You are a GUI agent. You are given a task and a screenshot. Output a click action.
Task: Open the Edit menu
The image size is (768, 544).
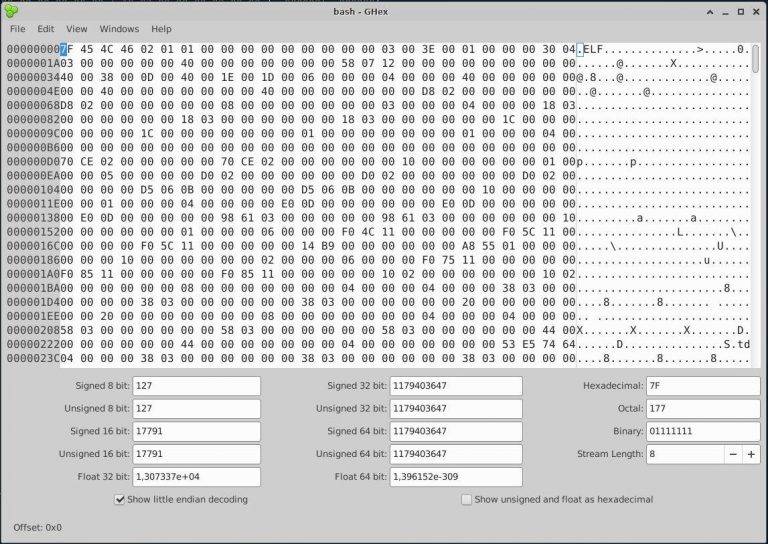pyautogui.click(x=46, y=29)
